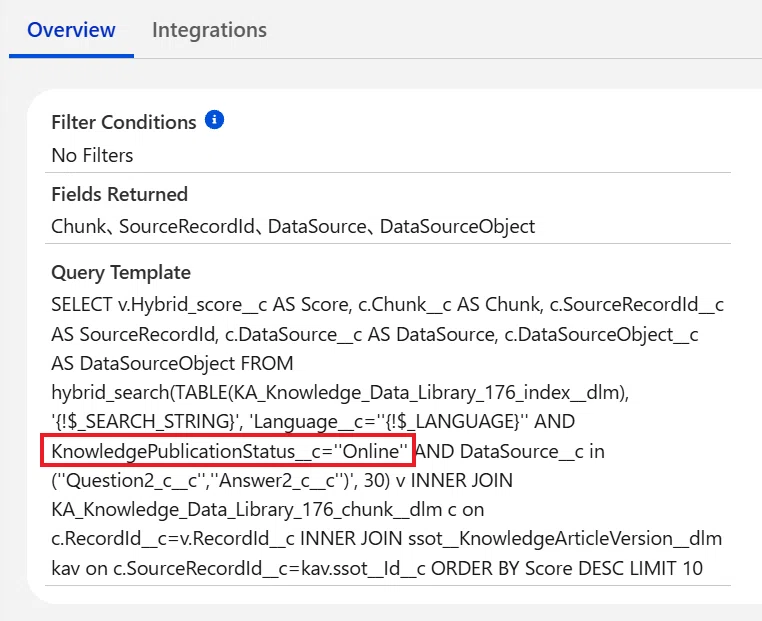The width and height of the screenshot is (762, 621).
Task: Click the line 'AS DataSourceObject FROM'
Action: coord(172,363)
